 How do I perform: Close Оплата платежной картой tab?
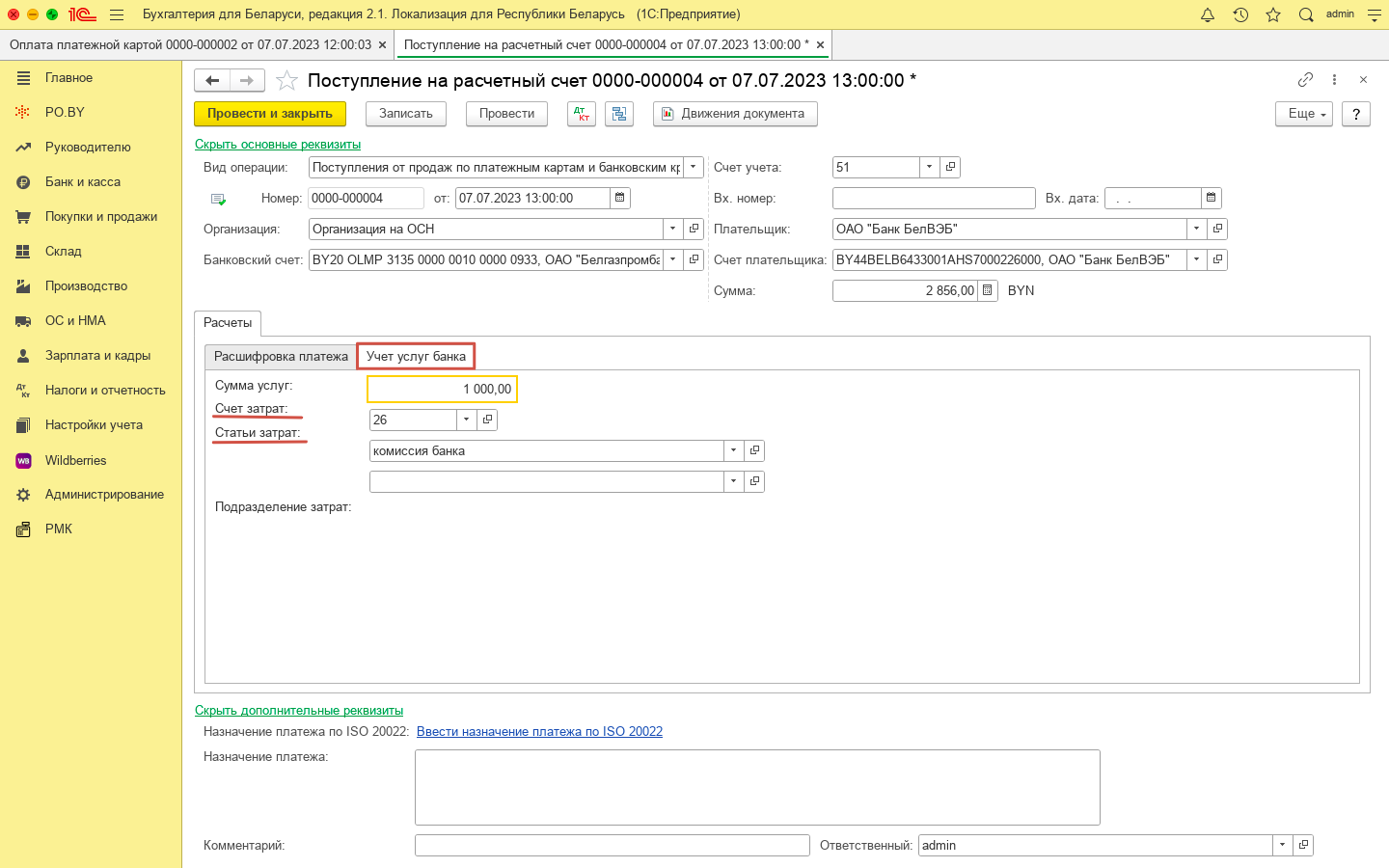383,44
